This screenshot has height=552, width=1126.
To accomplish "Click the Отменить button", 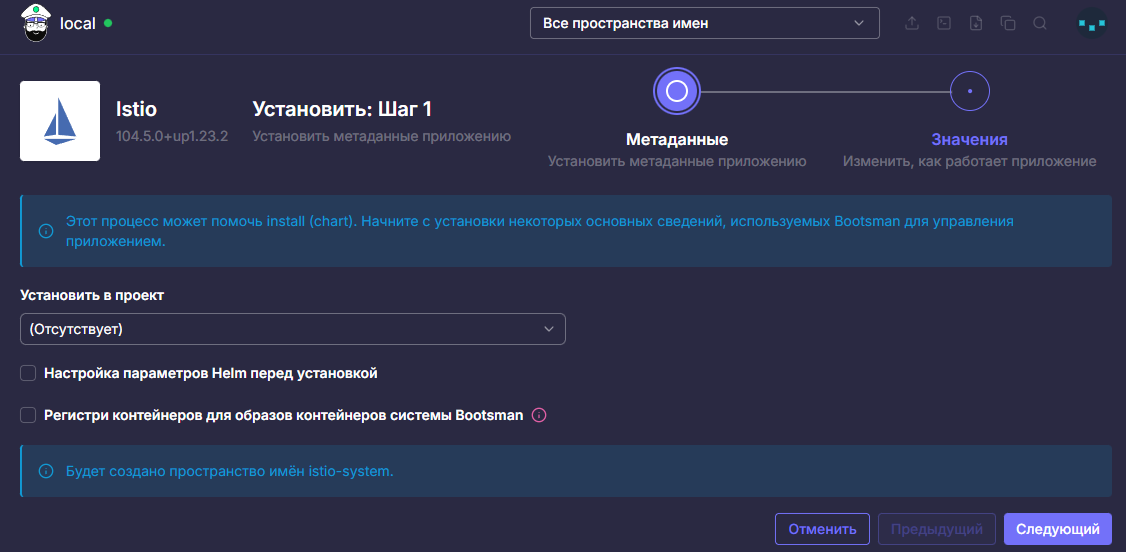I will (x=822, y=530).
